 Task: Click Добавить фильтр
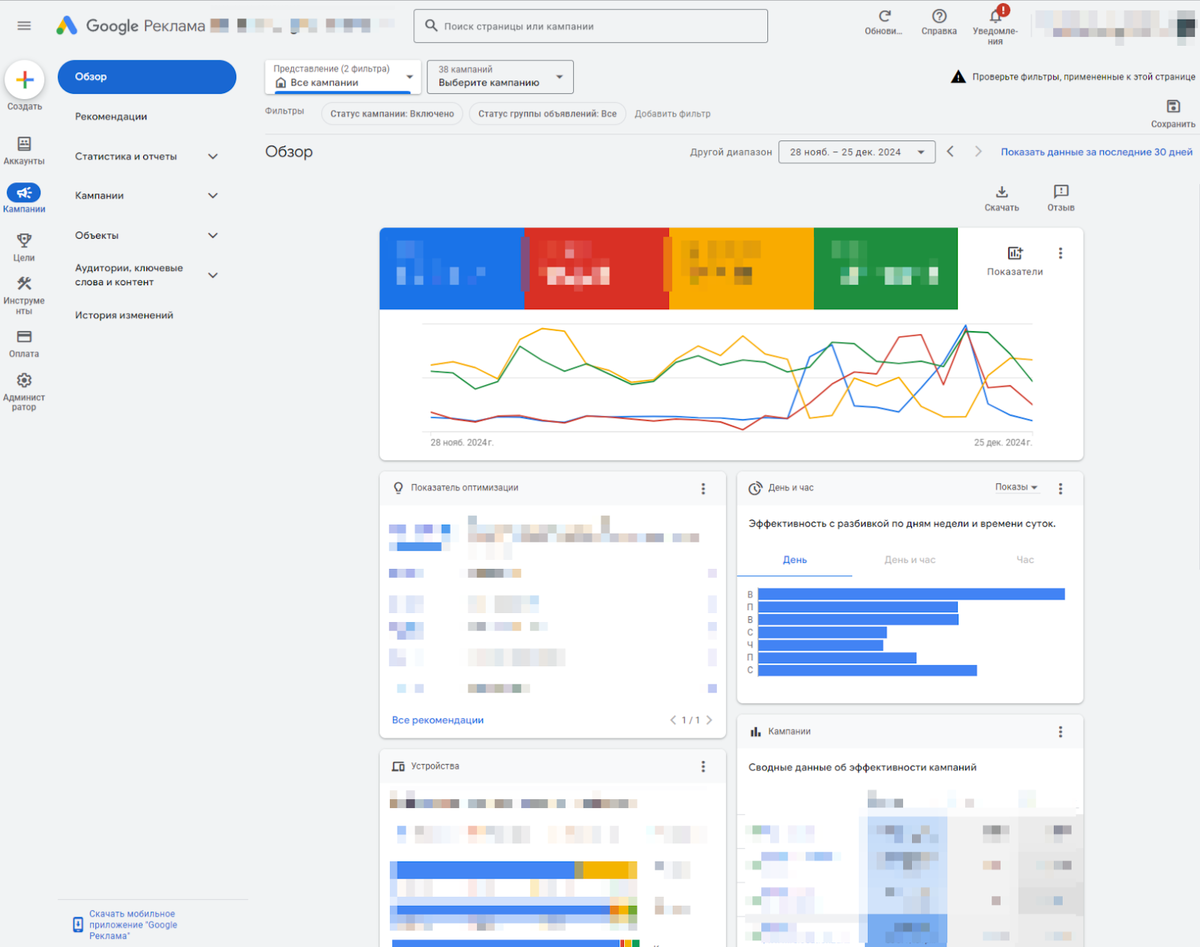(x=672, y=114)
